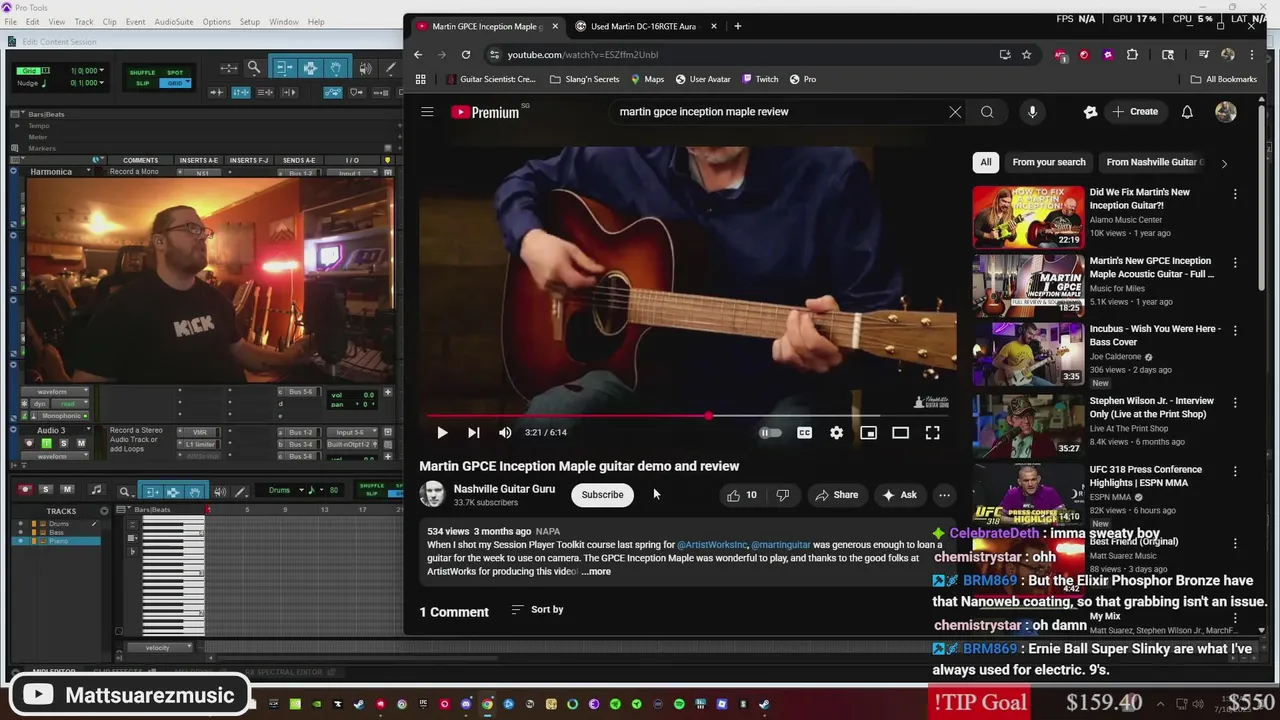1280x720 pixels.
Task: Mute the video volume speaker
Action: 505,433
